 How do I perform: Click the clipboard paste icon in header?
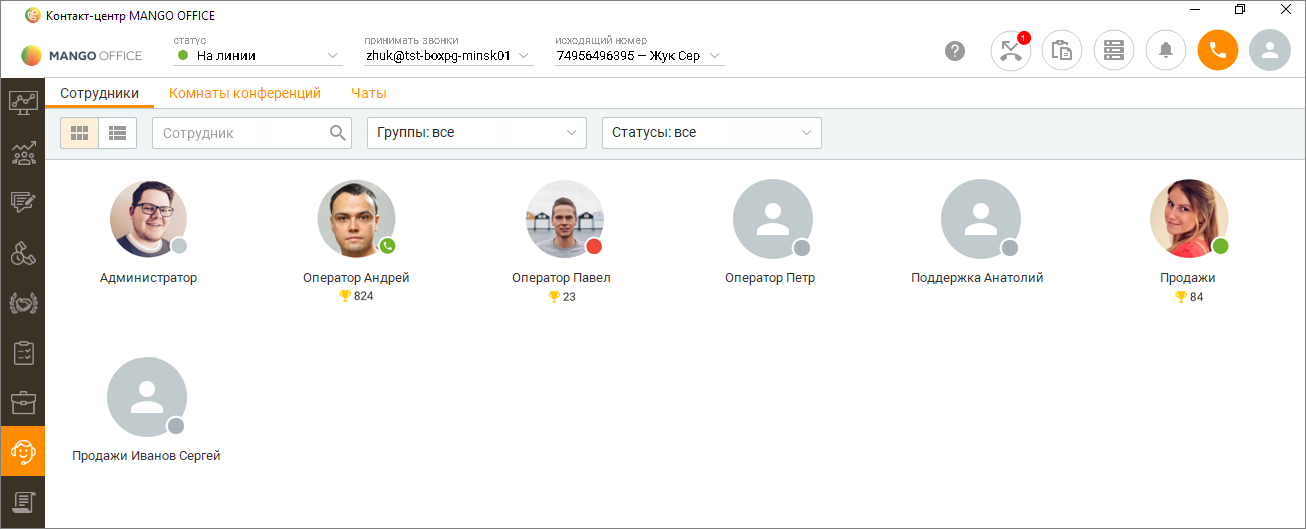[1062, 50]
